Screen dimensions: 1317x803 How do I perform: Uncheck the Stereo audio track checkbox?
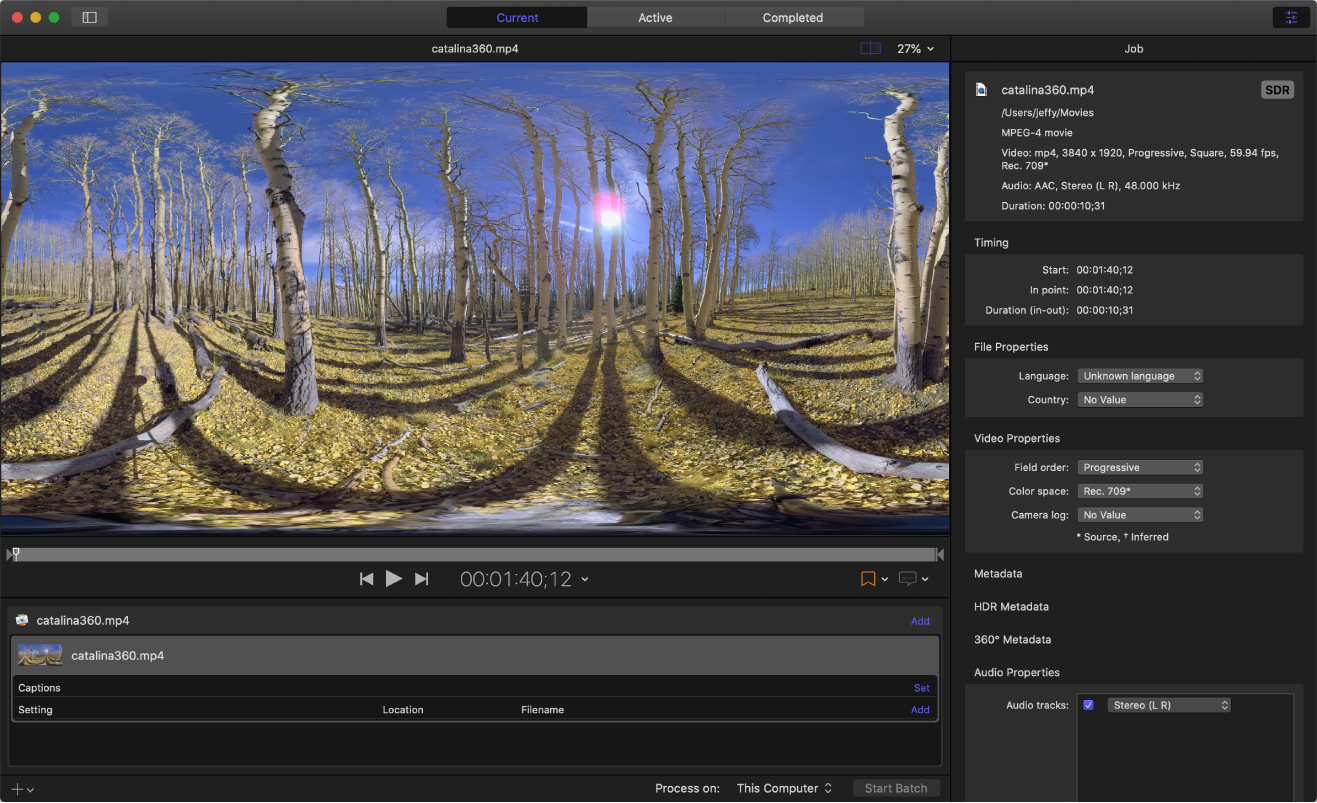click(x=1088, y=705)
